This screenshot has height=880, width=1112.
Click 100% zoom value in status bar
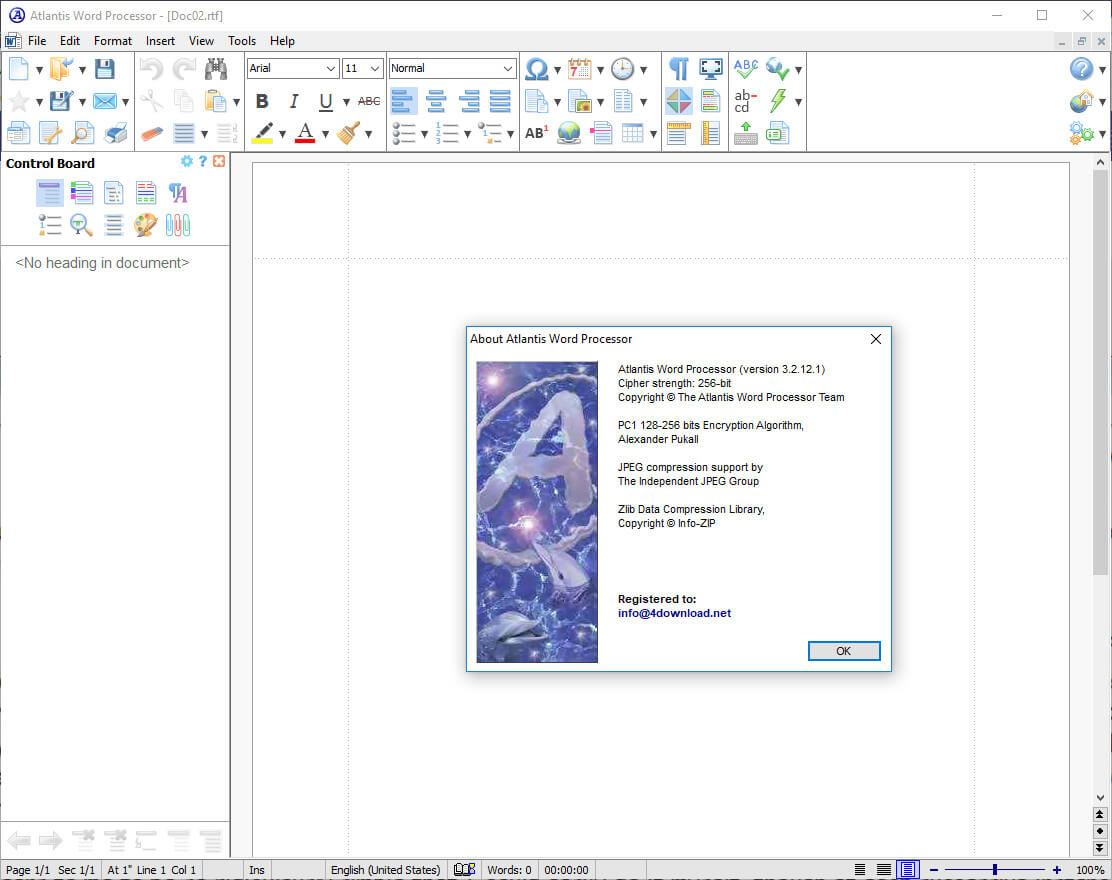pyautogui.click(x=1090, y=869)
